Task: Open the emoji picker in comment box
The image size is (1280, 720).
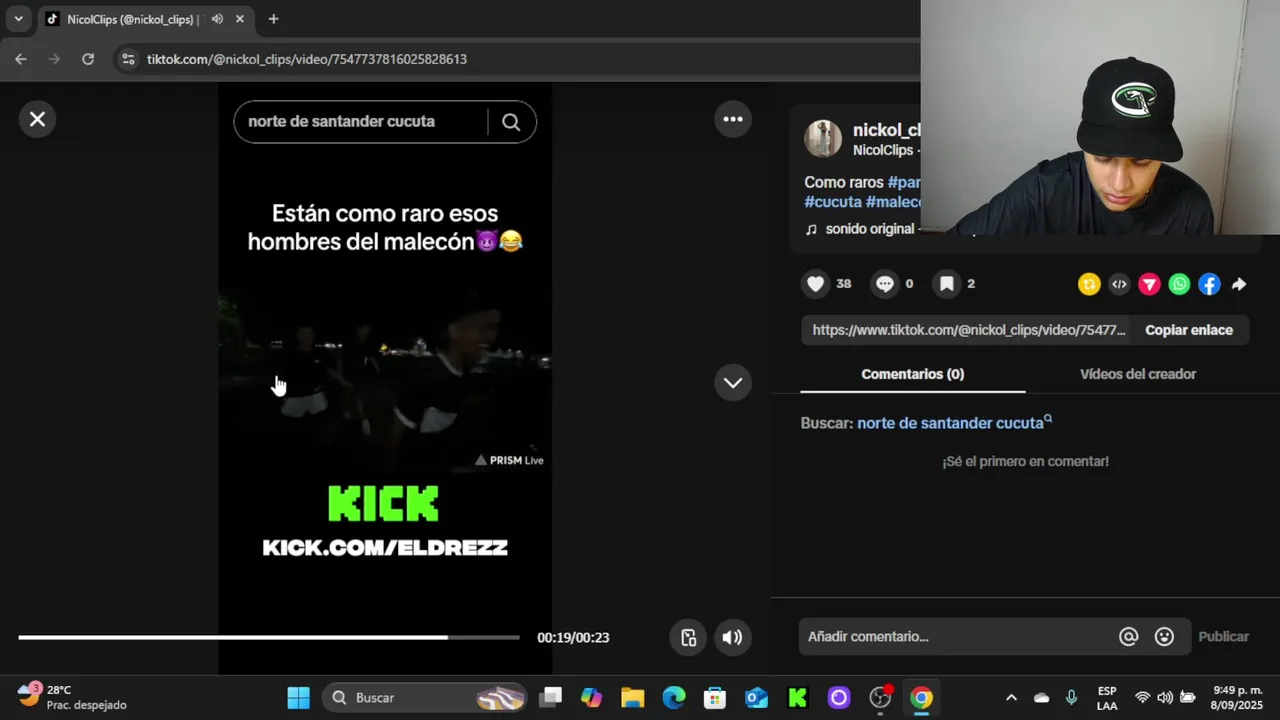Action: 1164,636
